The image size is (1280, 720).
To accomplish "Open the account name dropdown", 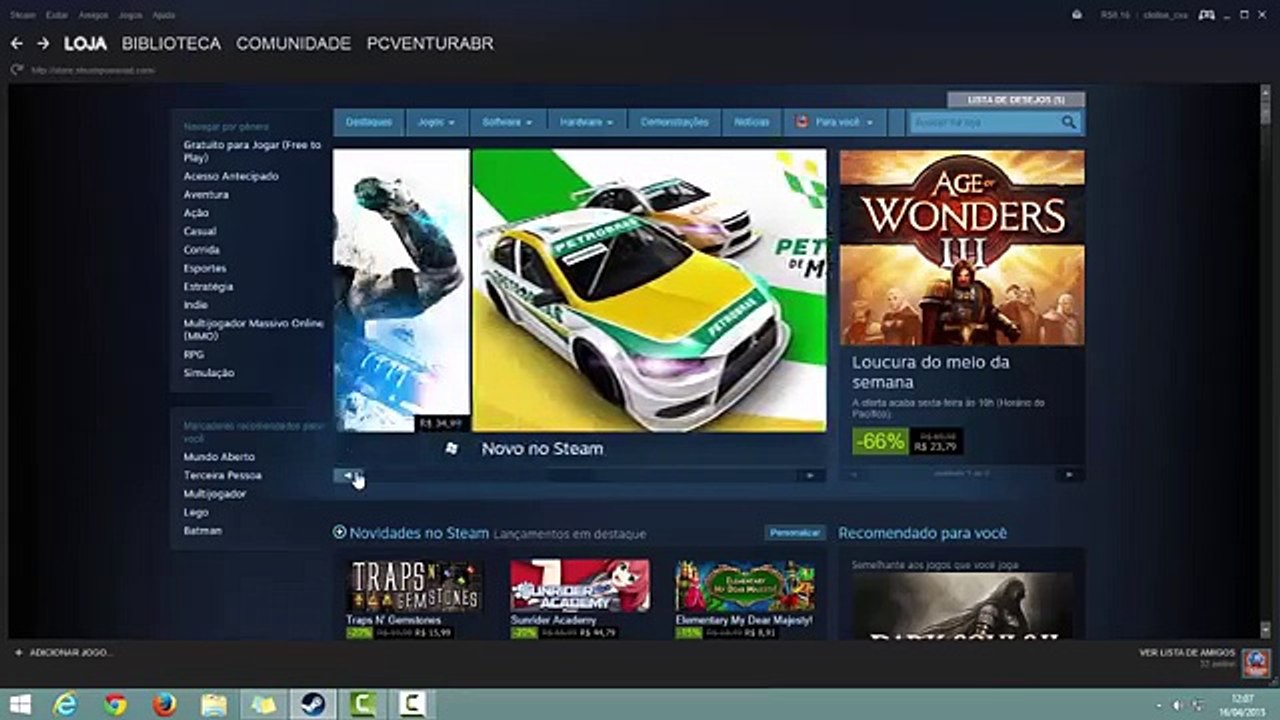I will [x=1167, y=15].
